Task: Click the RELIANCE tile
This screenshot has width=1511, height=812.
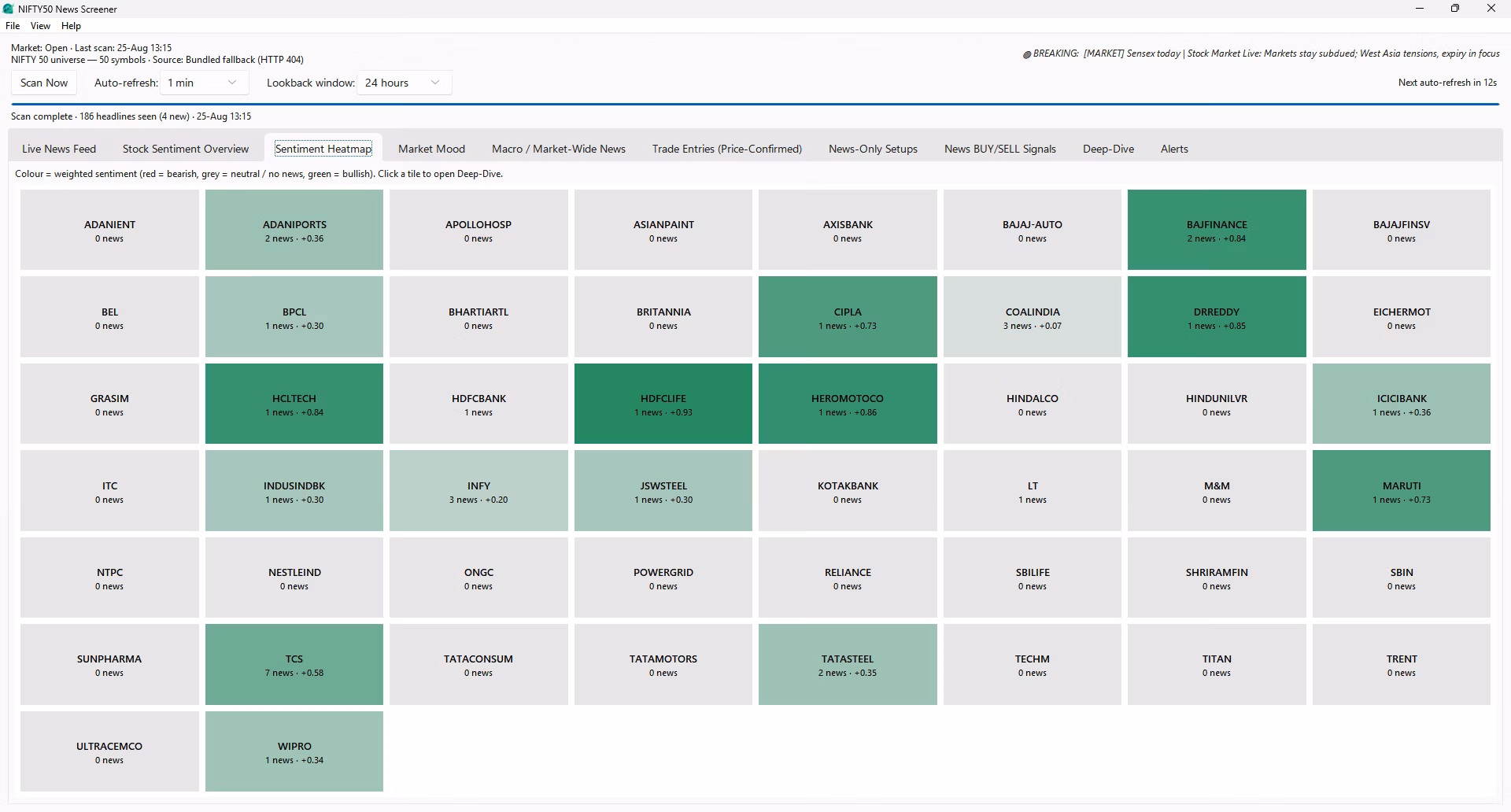Action: [x=848, y=578]
